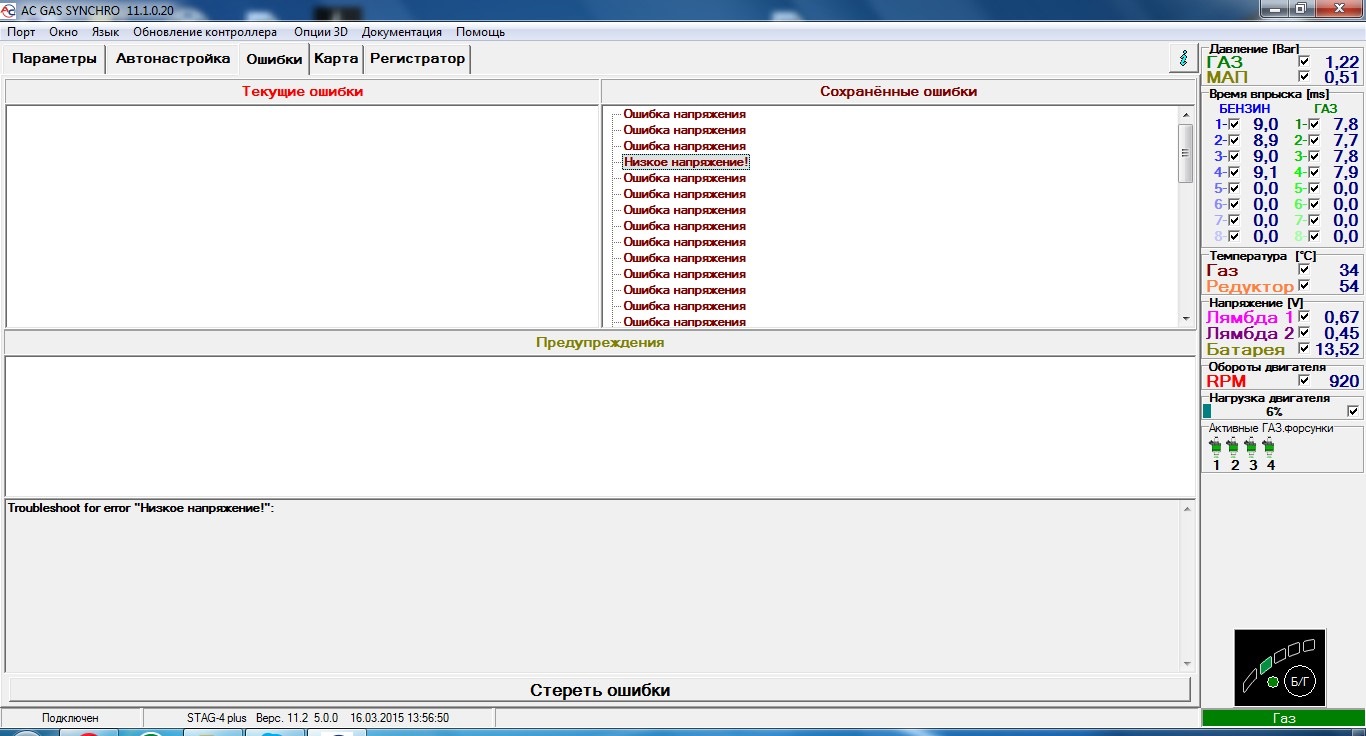
Task: Click the Текущие ошибки header
Action: click(302, 92)
